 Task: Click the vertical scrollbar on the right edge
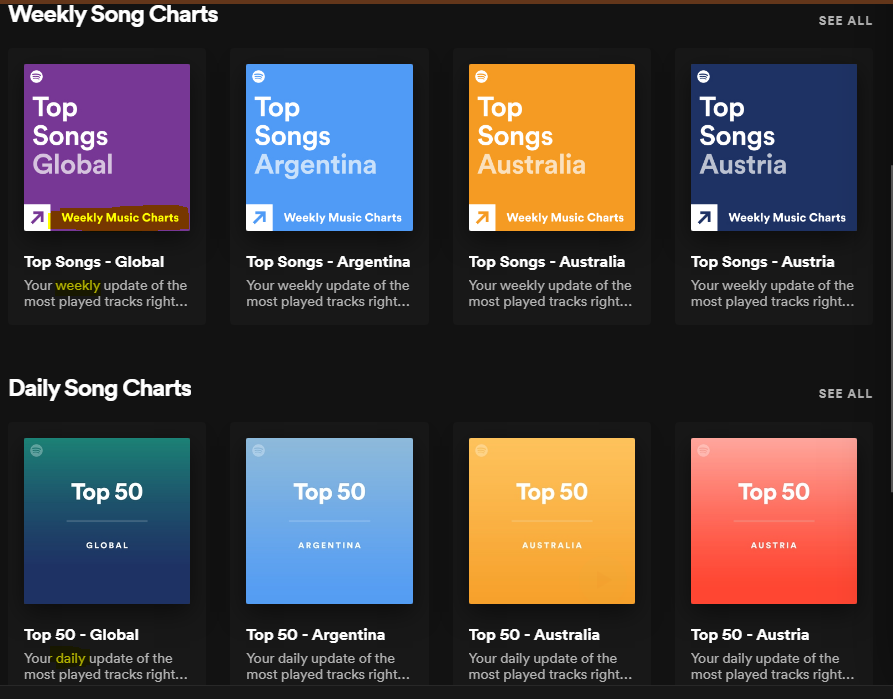[x=891, y=328]
